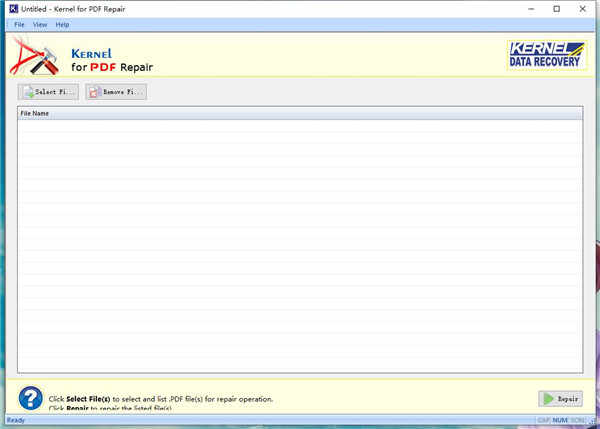Click the File Name column header
The width and height of the screenshot is (600, 429).
tap(300, 113)
